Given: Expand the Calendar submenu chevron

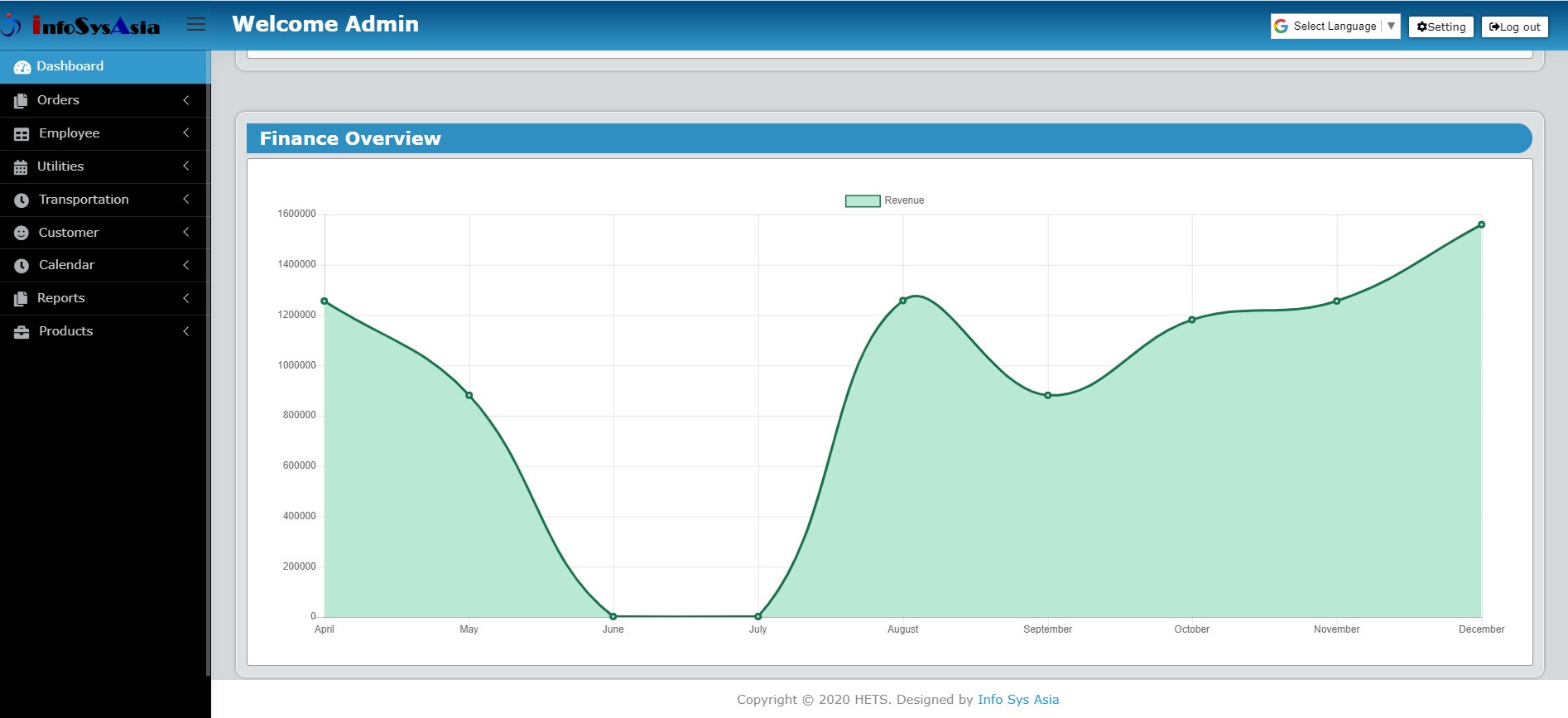Looking at the screenshot, I should point(186,265).
